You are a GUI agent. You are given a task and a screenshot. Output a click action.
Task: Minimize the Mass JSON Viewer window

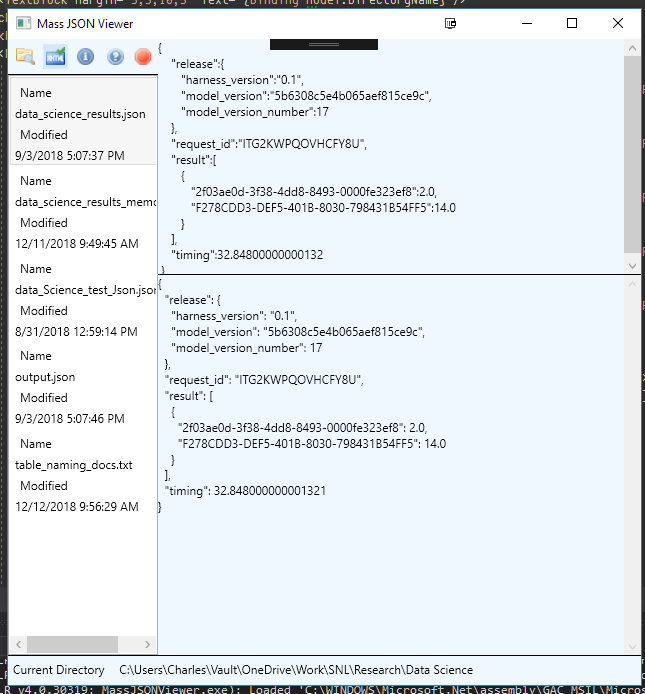pyautogui.click(x=527, y=23)
